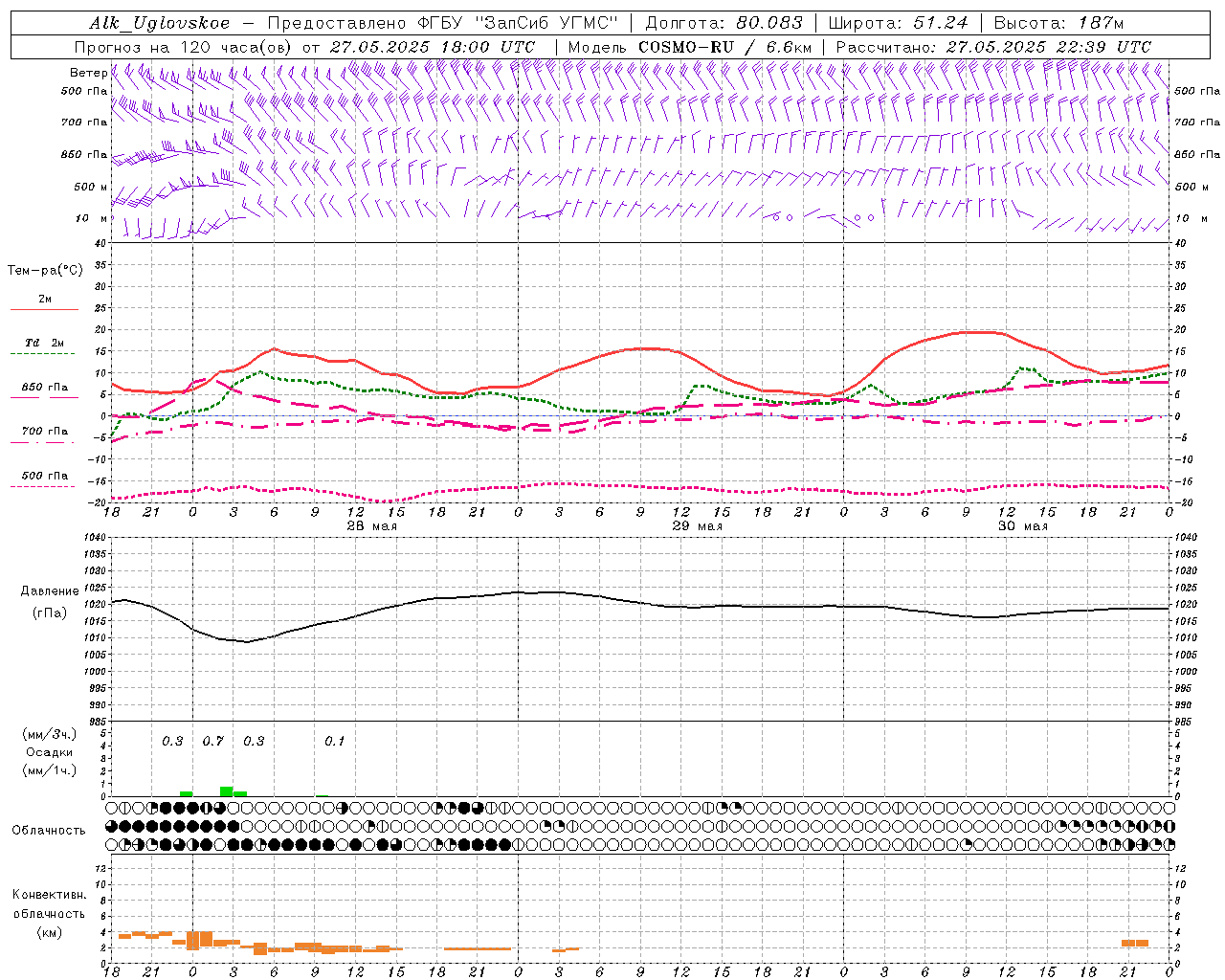
Task: Click the "Тем-ра(°C)" temperature panel label
Action: click(x=45, y=271)
